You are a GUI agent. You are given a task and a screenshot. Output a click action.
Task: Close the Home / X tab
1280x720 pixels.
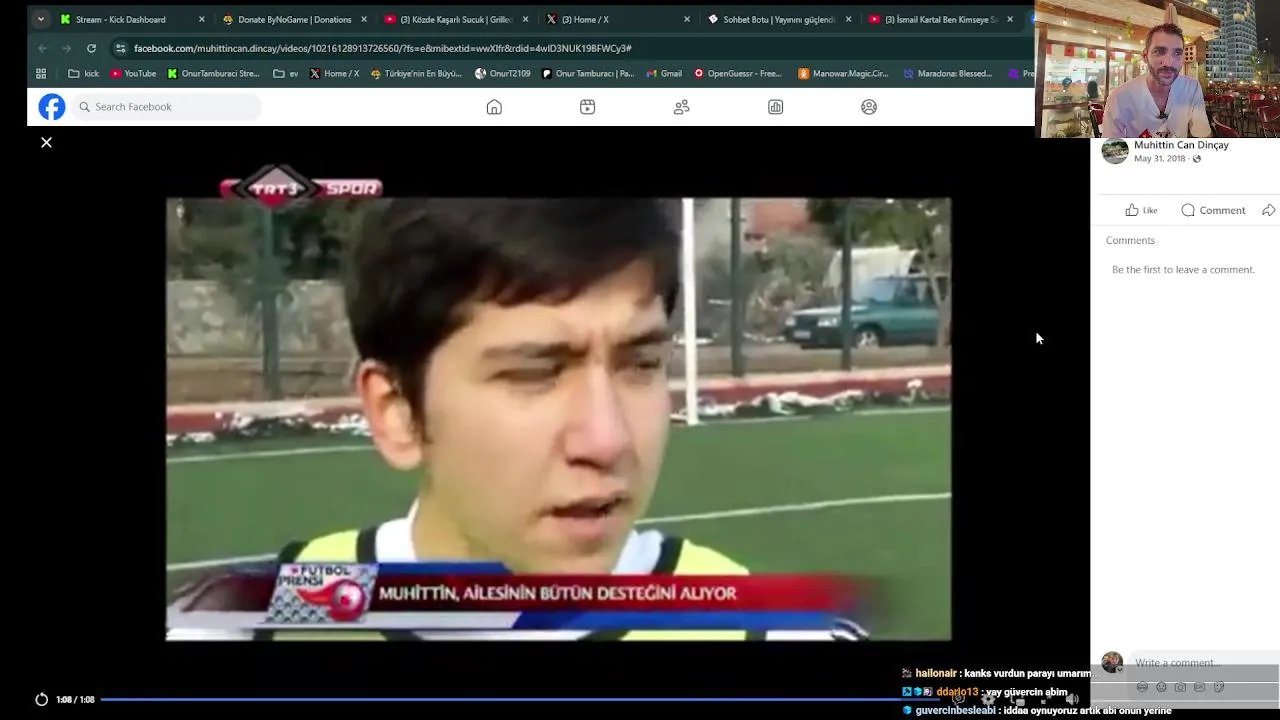pyautogui.click(x=686, y=19)
